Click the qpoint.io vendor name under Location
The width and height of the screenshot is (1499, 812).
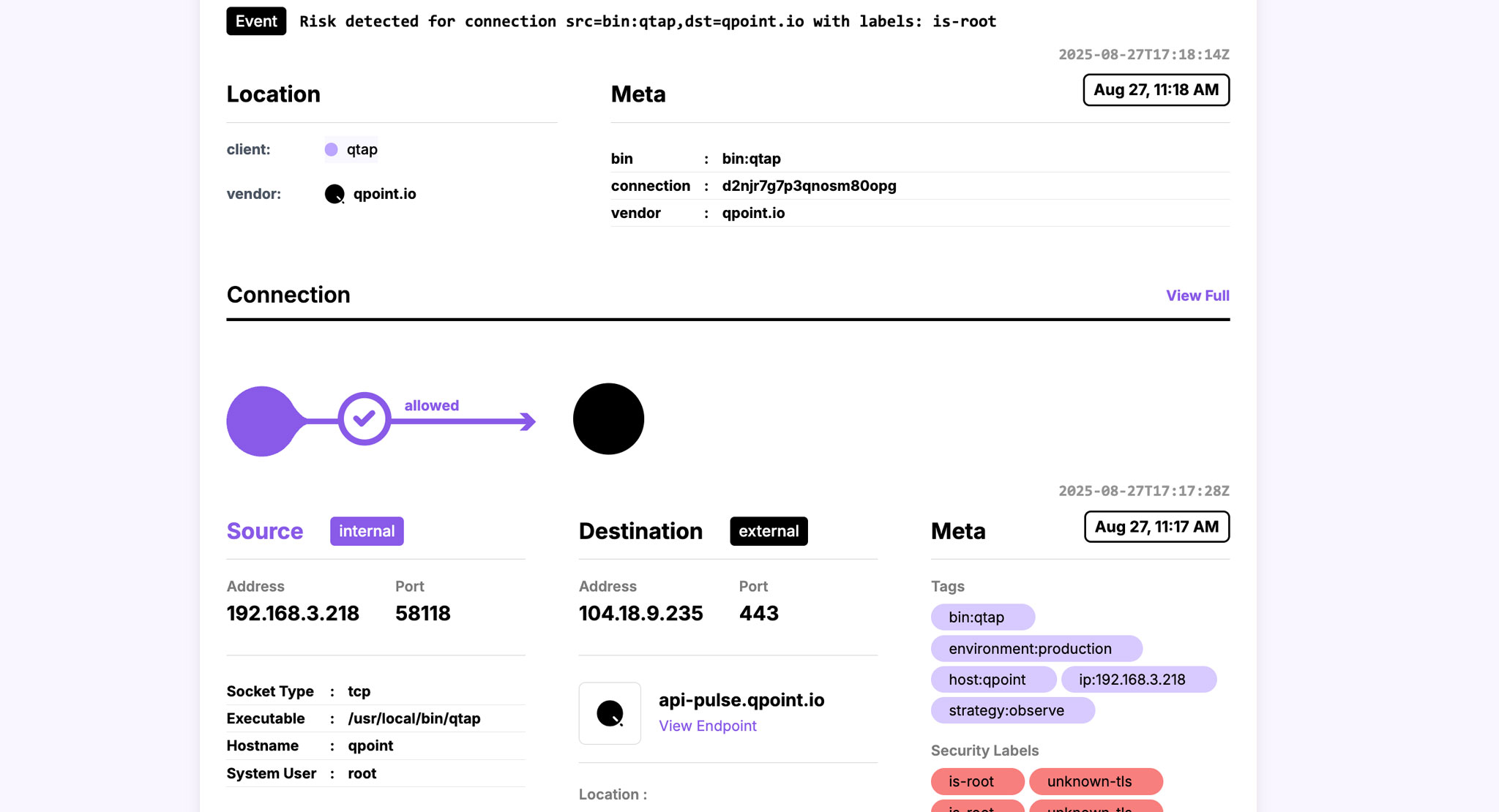click(384, 194)
